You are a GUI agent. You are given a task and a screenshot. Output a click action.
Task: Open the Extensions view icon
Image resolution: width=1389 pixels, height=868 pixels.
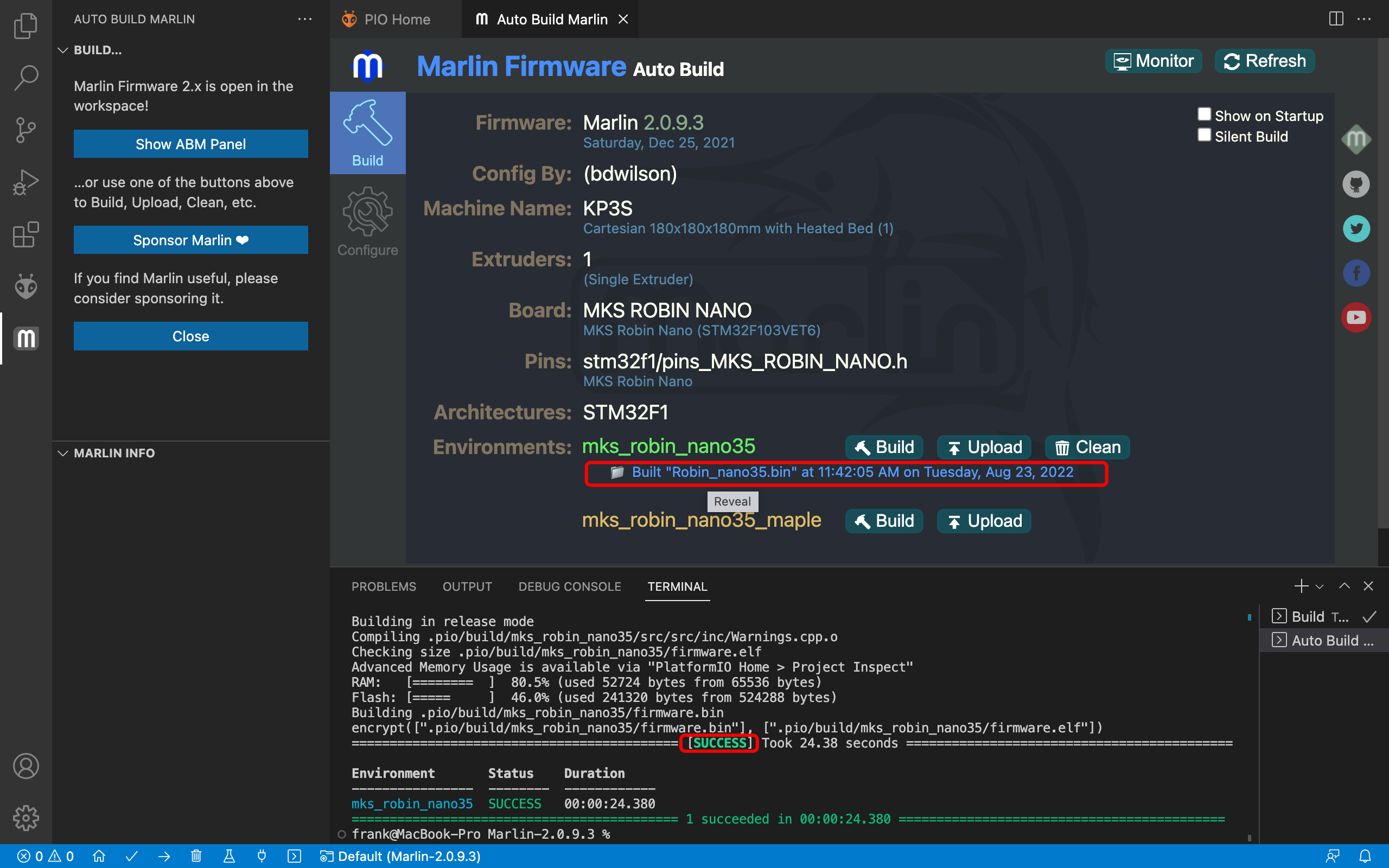click(26, 235)
